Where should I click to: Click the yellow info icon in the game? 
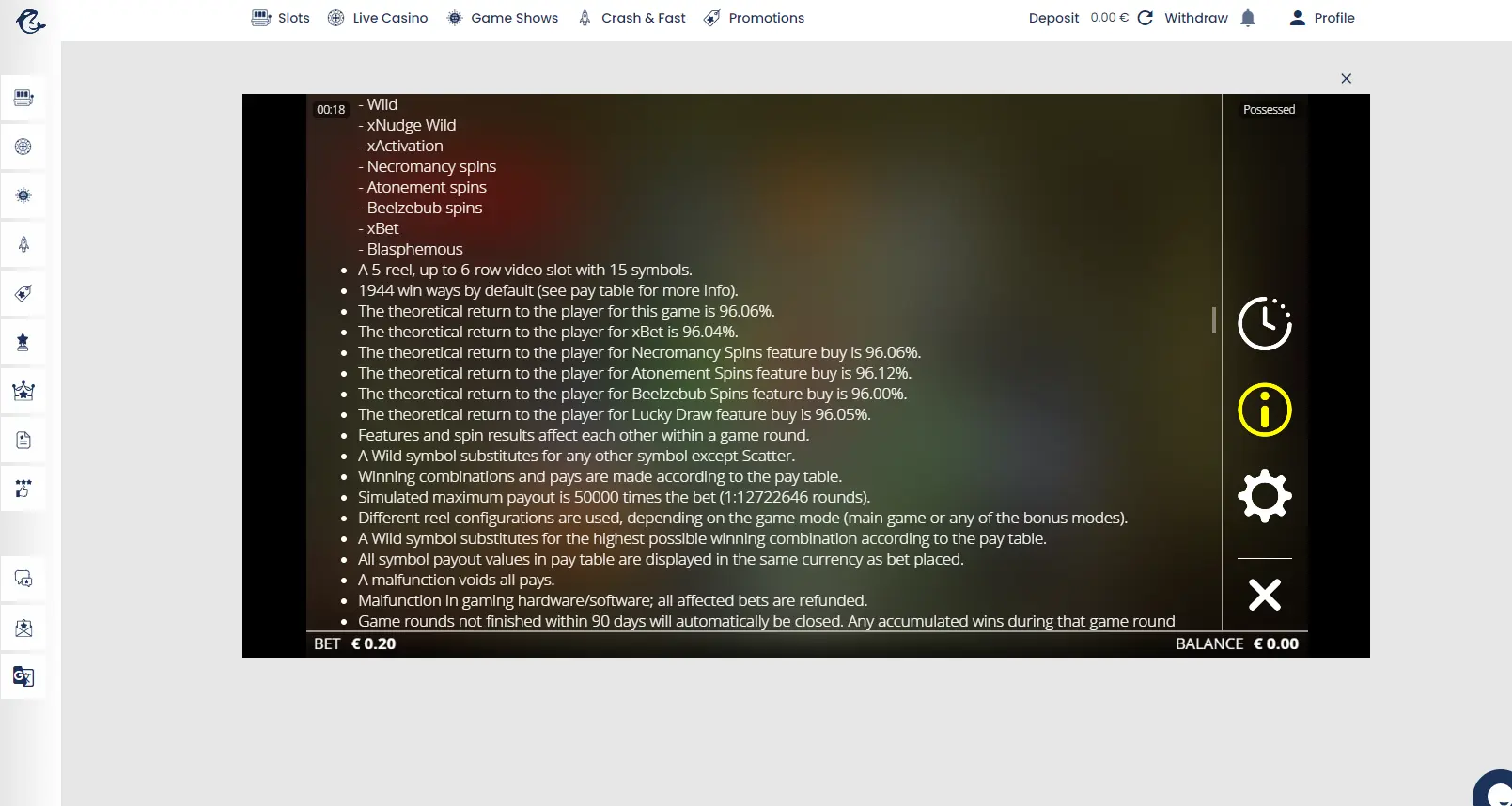[1265, 410]
